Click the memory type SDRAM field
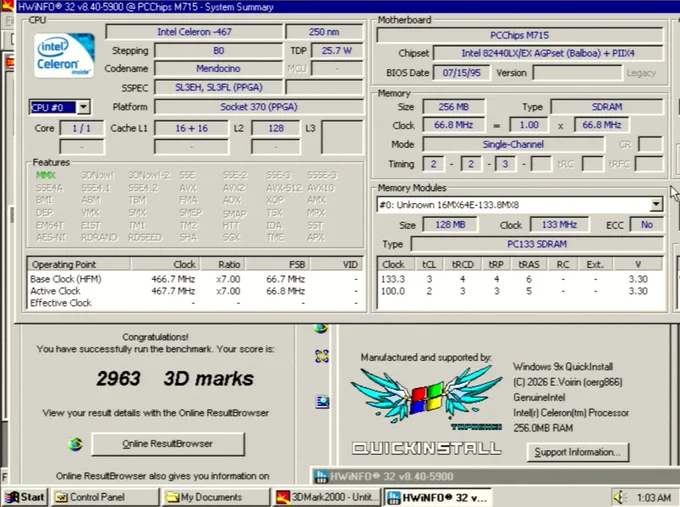680x507 pixels. (x=607, y=107)
